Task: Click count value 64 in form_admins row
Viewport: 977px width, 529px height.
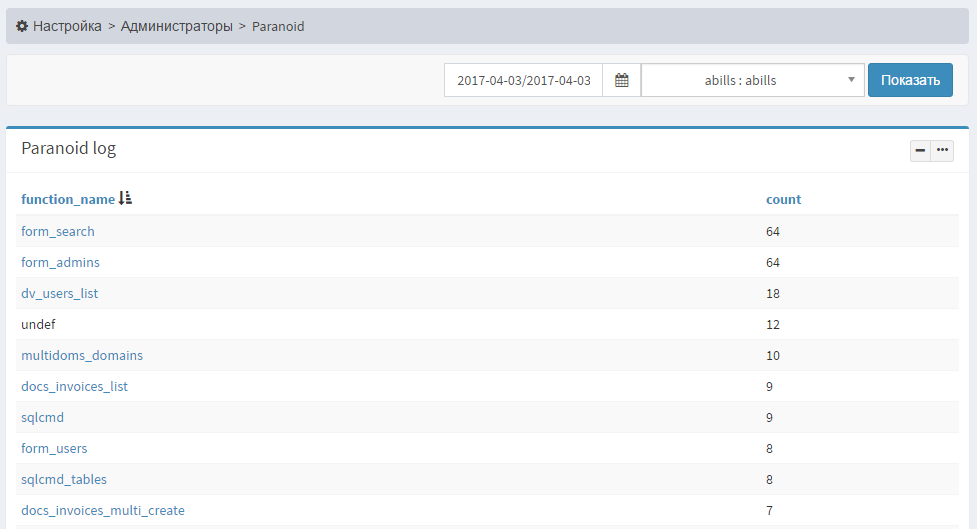Action: (x=773, y=263)
